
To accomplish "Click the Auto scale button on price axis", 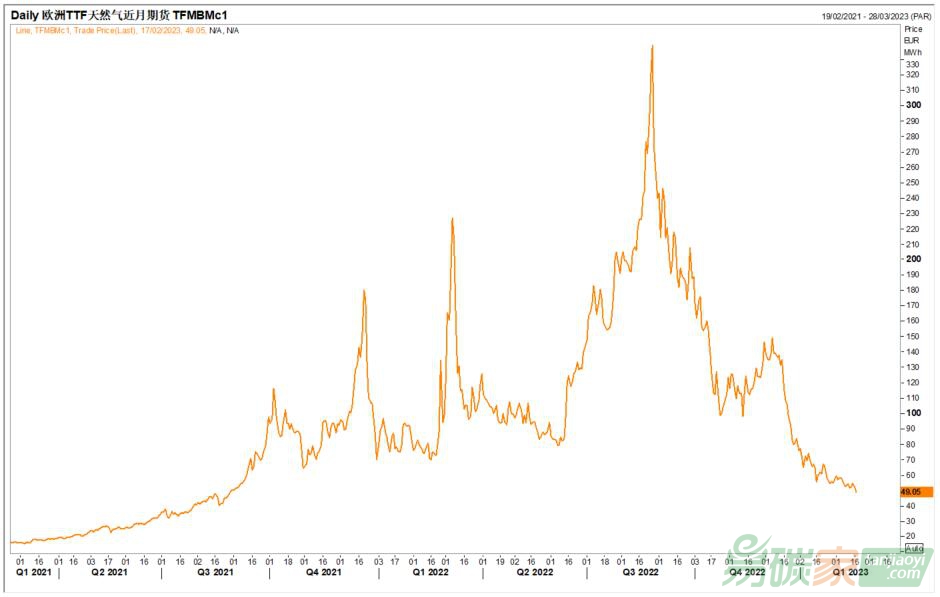I will 913,548.
